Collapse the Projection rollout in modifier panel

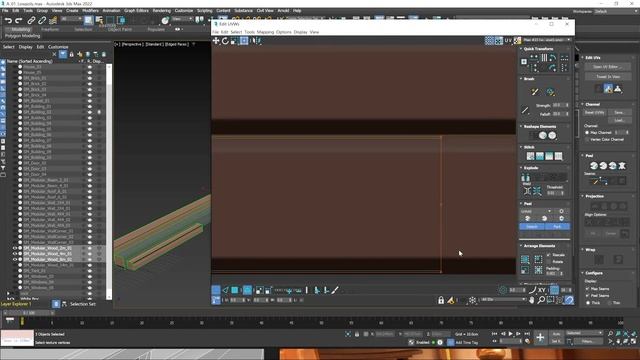click(x=582, y=196)
